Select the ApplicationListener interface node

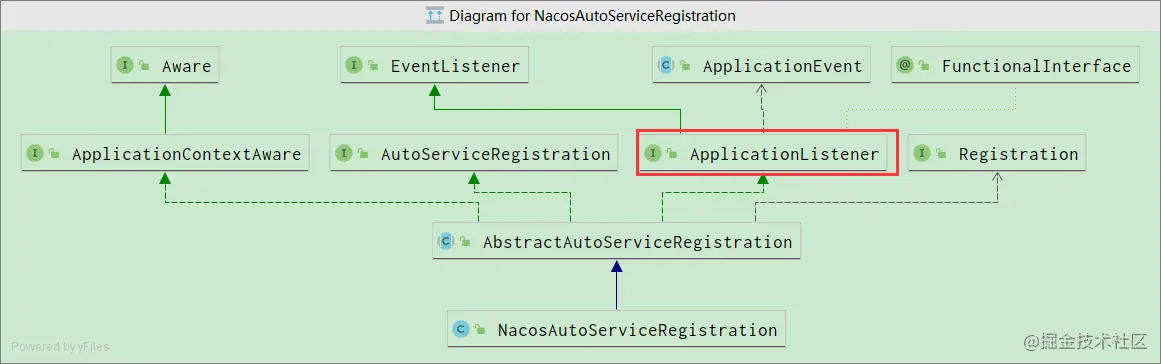tap(763, 154)
